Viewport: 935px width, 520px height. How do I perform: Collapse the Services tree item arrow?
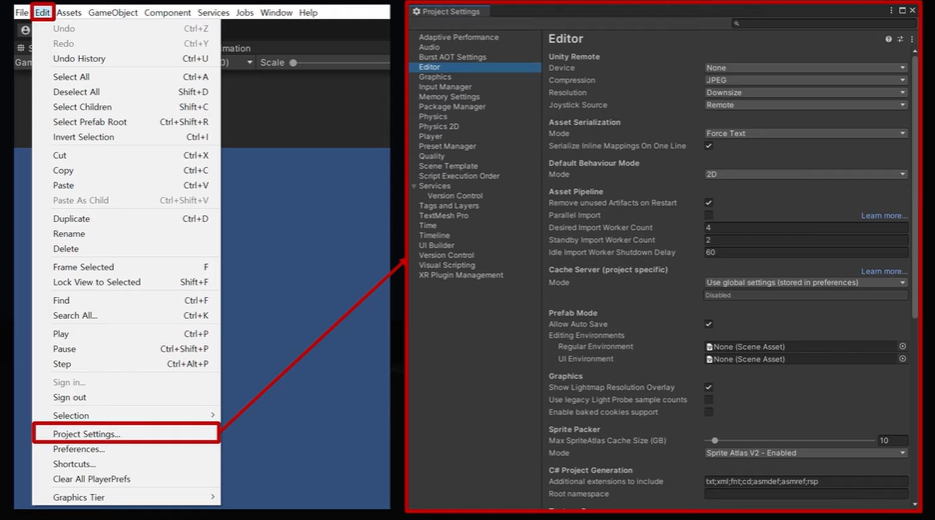pos(414,186)
